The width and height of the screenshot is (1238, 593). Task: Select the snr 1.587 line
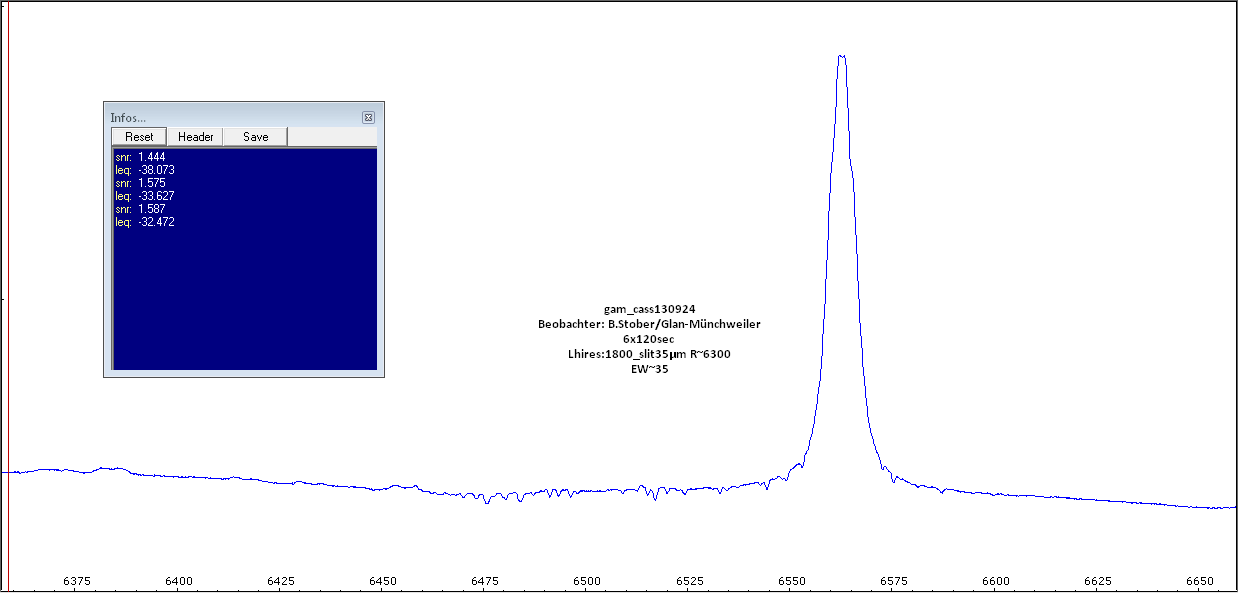138,209
